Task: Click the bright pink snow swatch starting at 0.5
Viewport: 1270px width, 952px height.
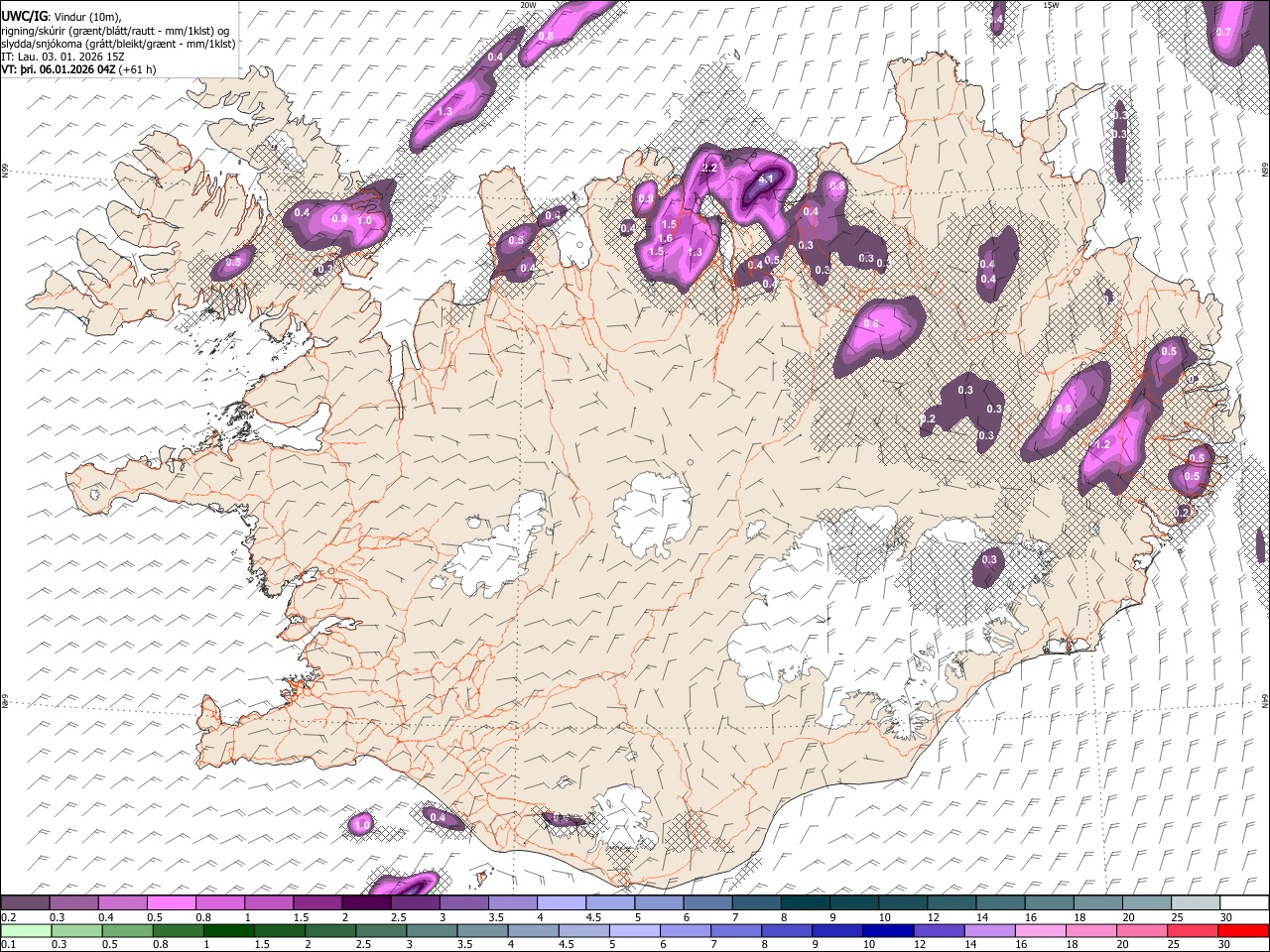Action: pyautogui.click(x=172, y=902)
